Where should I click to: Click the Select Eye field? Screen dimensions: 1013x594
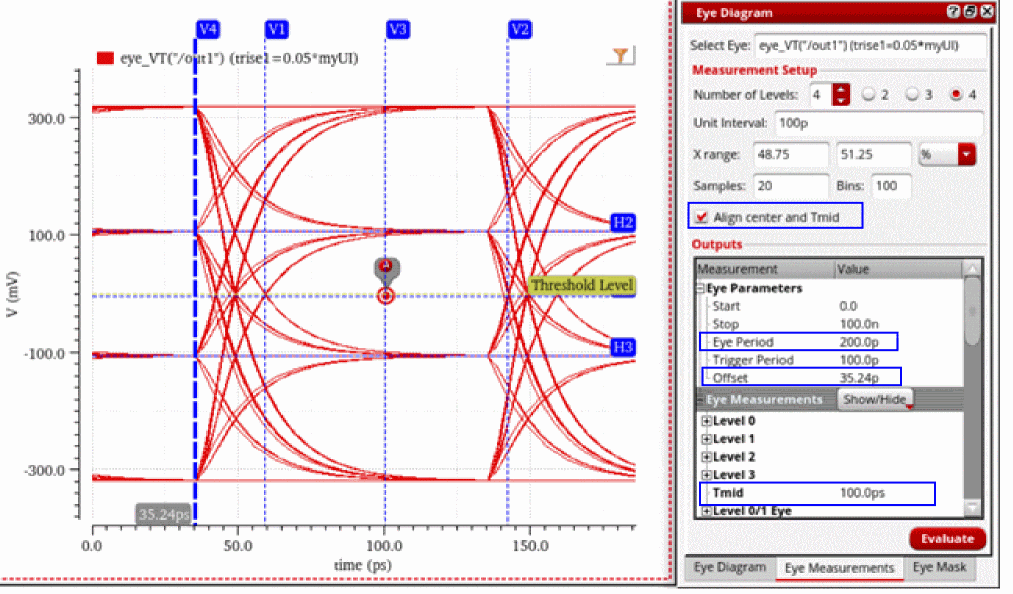pyautogui.click(x=870, y=45)
